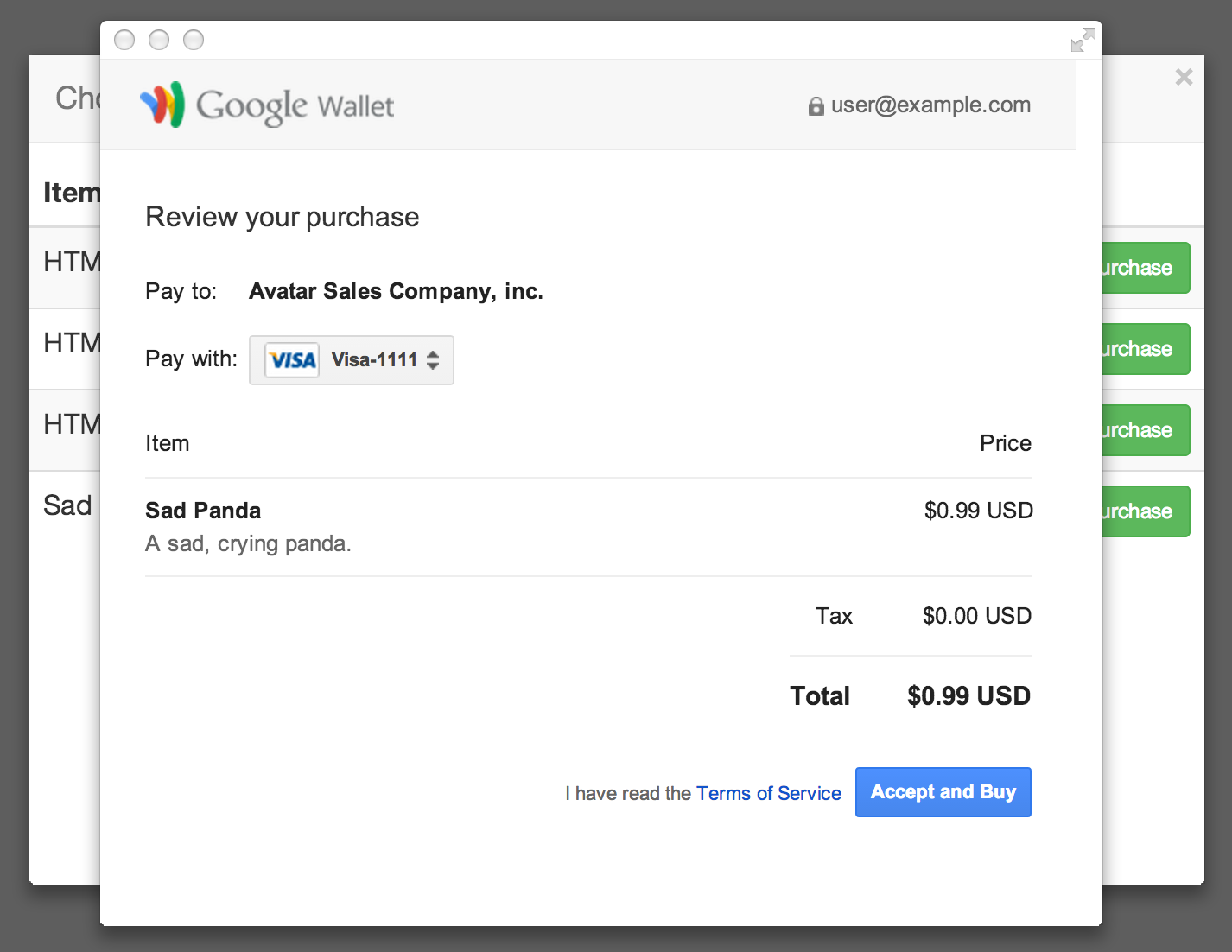Viewport: 1232px width, 952px height.
Task: Click the Visa card logo
Action: 292,360
